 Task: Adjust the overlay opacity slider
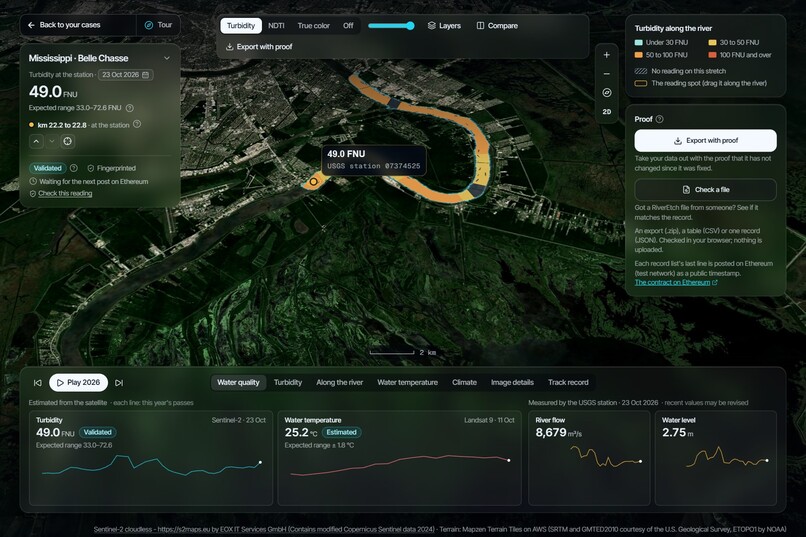(391, 26)
